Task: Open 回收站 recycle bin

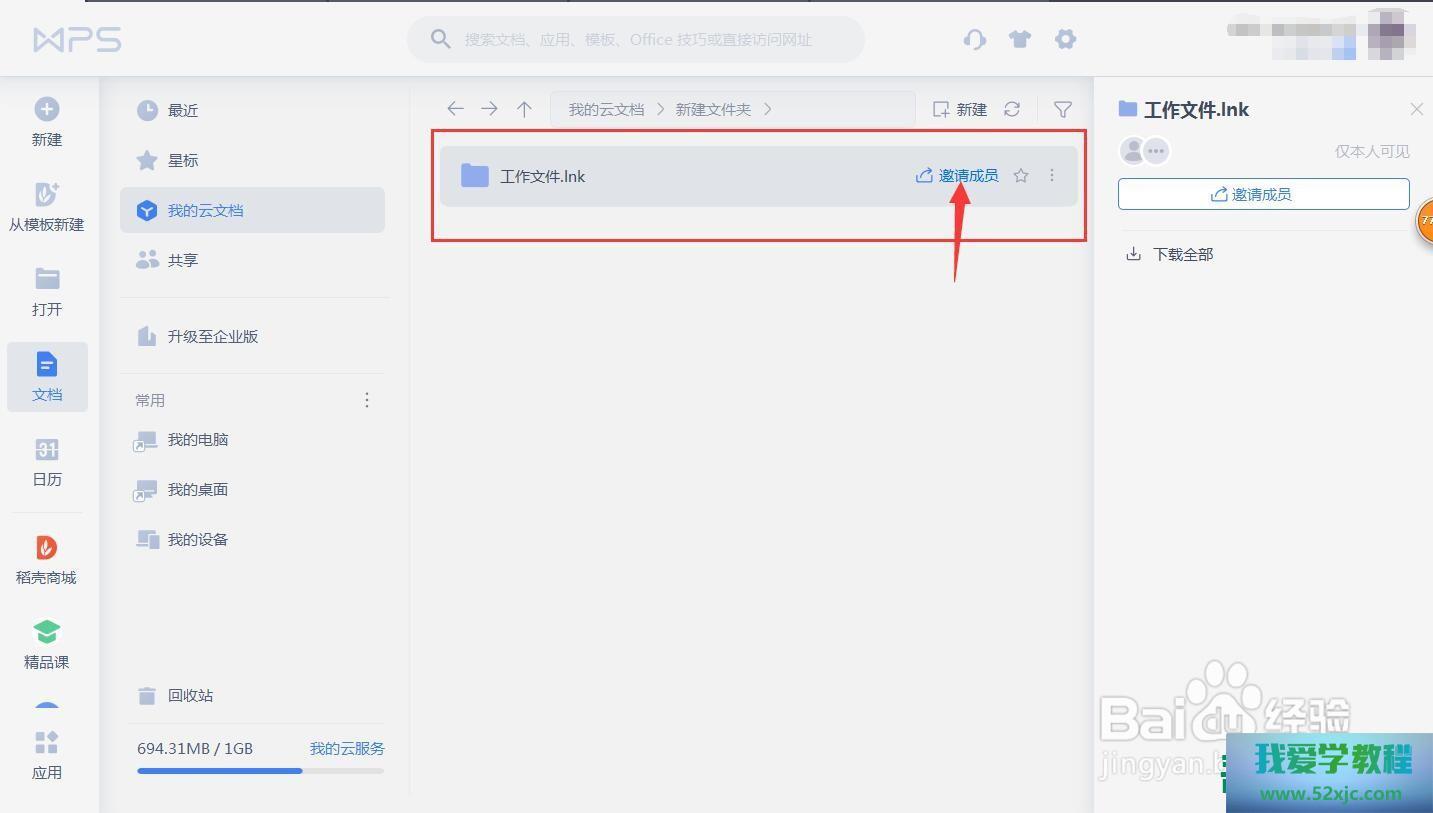Action: coord(189,695)
